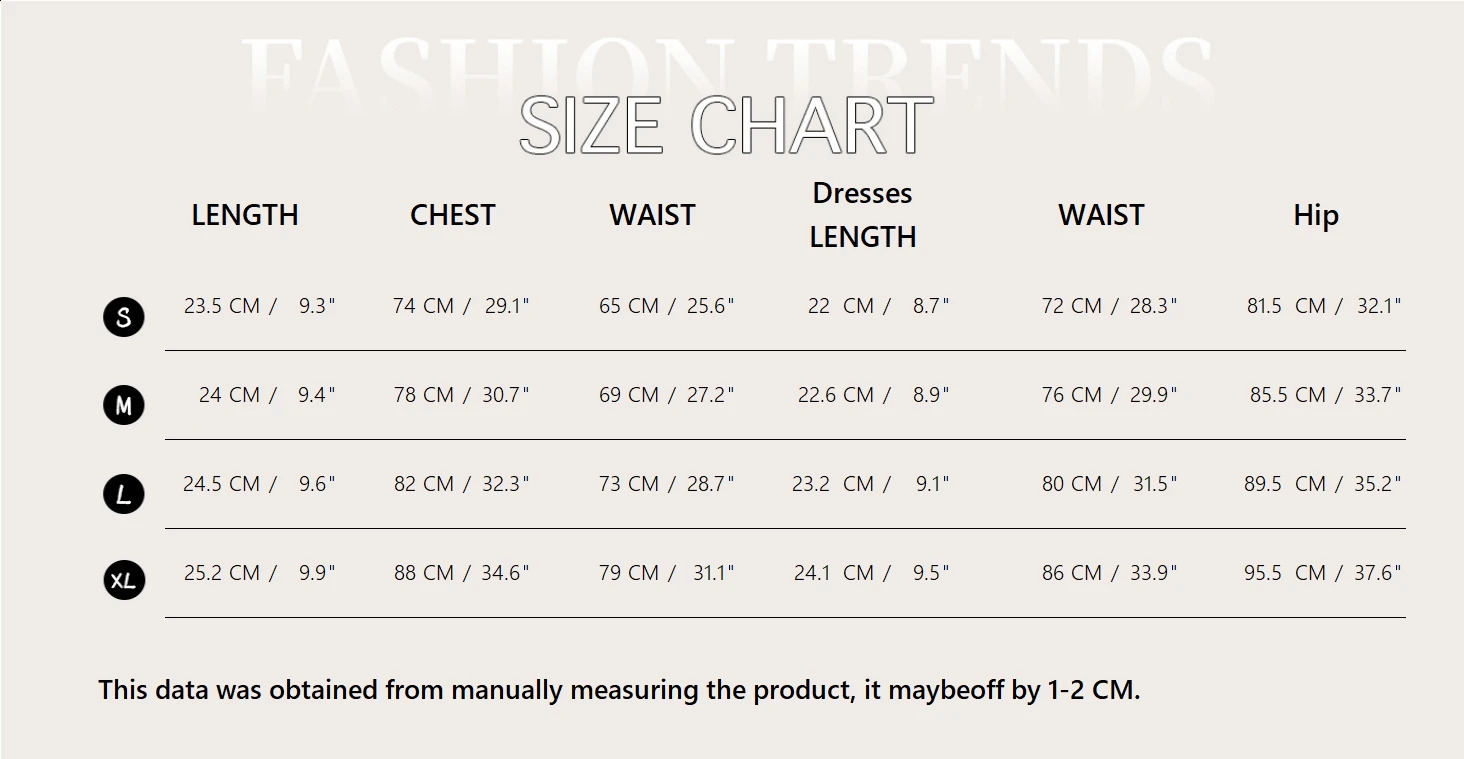This screenshot has height=759, width=1464.
Task: Click the black XL size badge
Action: [124, 580]
